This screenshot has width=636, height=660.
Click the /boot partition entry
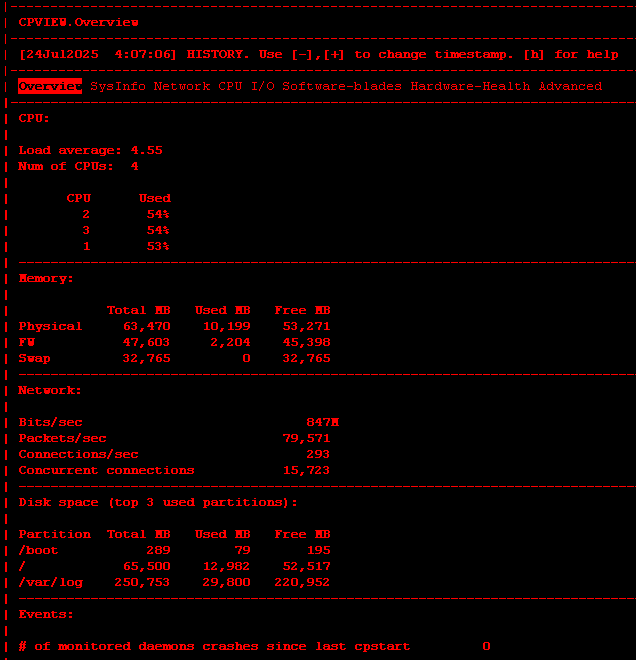coord(38,550)
